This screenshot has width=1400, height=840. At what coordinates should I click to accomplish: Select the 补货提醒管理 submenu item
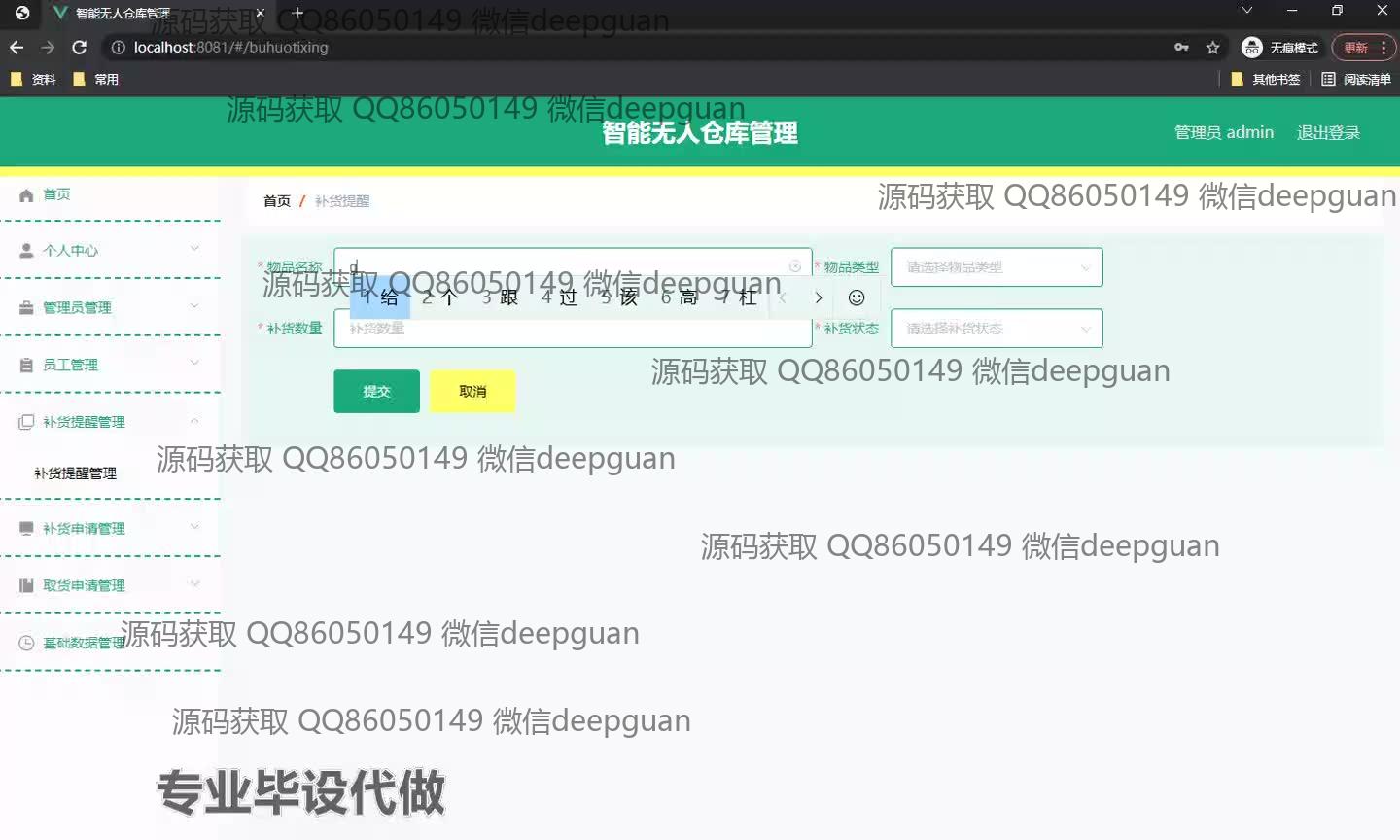(x=76, y=473)
